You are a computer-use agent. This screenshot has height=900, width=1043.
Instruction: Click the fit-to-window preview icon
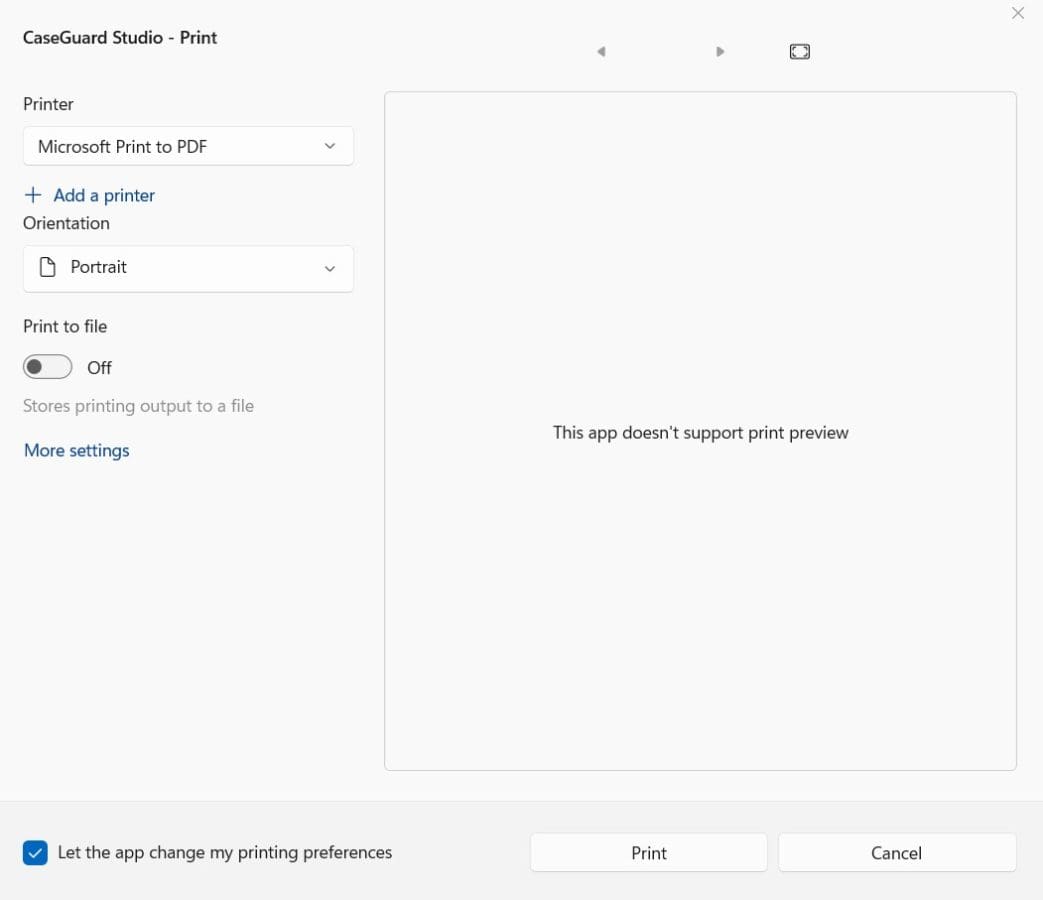[799, 52]
